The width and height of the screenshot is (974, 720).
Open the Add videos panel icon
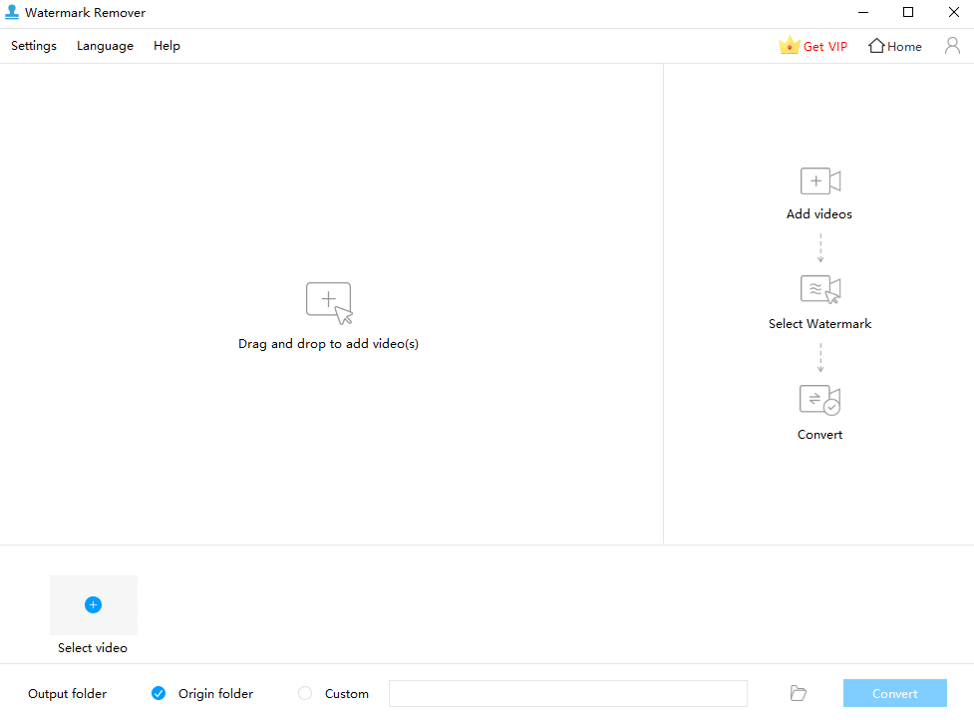819,181
